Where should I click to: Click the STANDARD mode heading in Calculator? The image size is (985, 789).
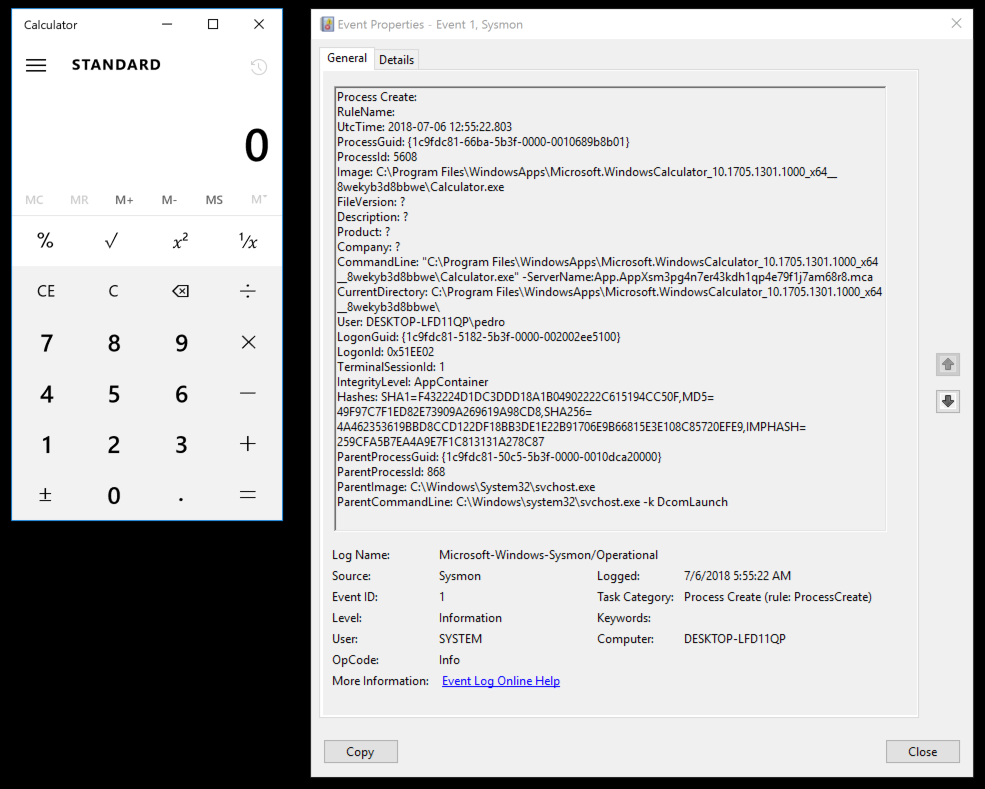click(116, 65)
